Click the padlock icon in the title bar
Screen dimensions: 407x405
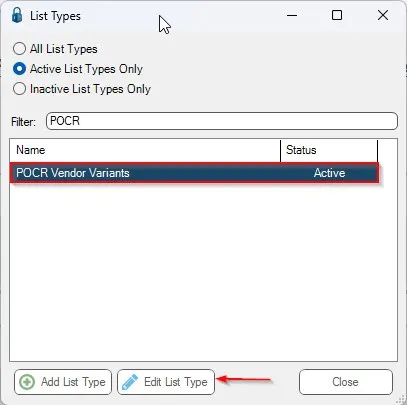click(17, 16)
